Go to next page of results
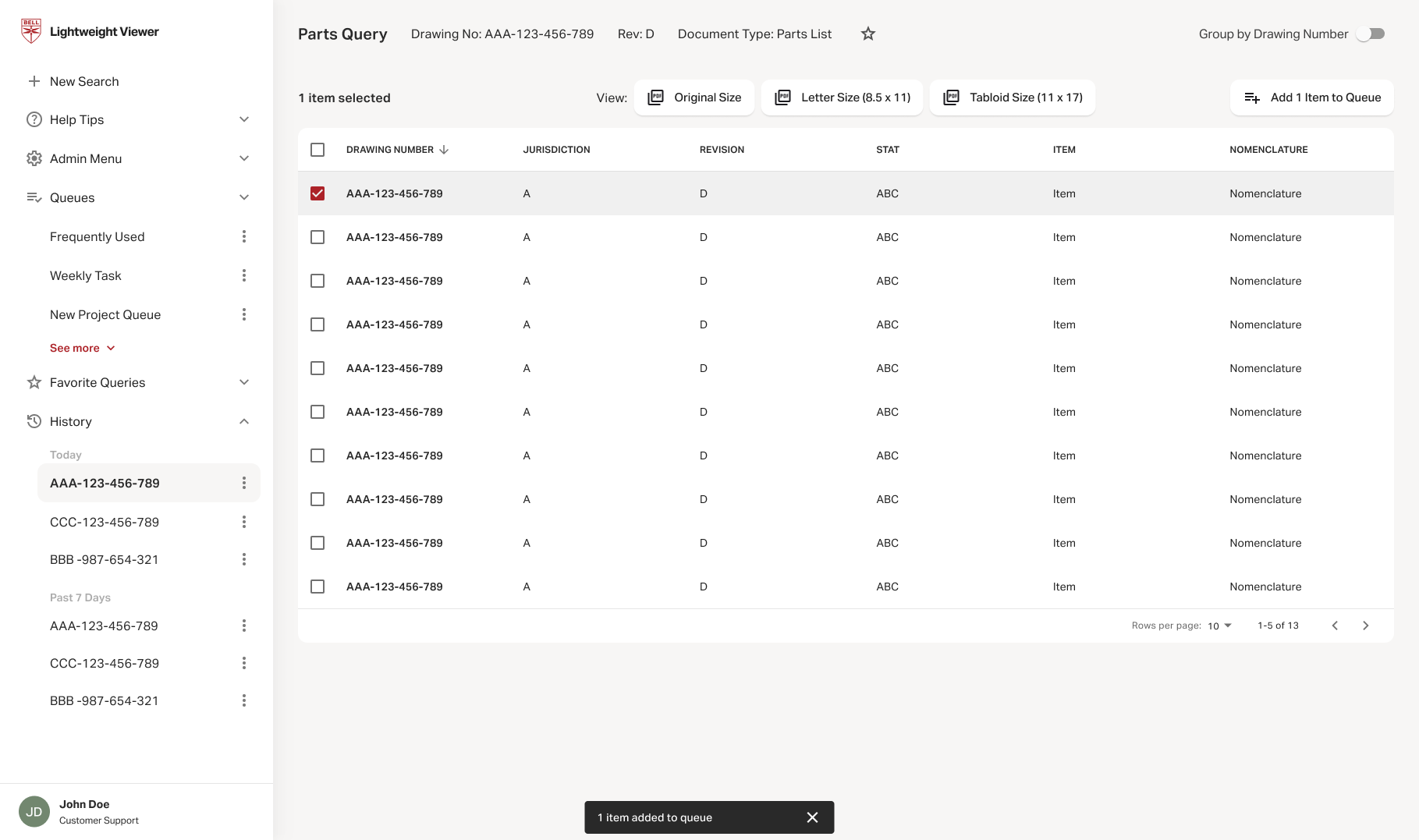The width and height of the screenshot is (1419, 840). (1365, 626)
